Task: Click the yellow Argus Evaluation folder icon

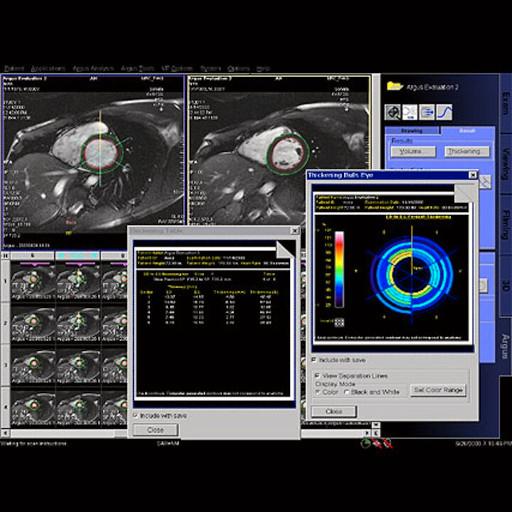Action: [x=395, y=86]
